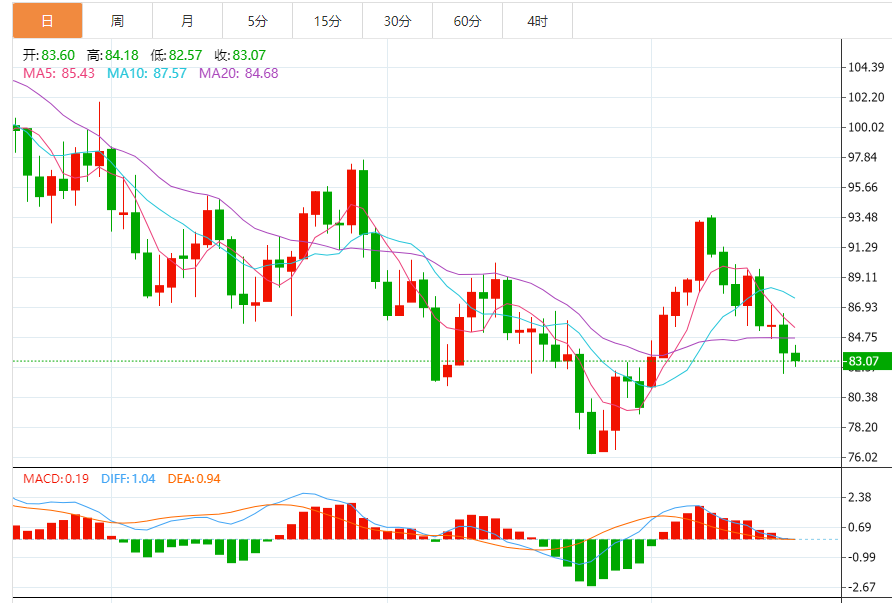Viewport: 892px width, 603px height.
Task: Click the MA5: 85.43 indicator label
Action: coord(59,73)
